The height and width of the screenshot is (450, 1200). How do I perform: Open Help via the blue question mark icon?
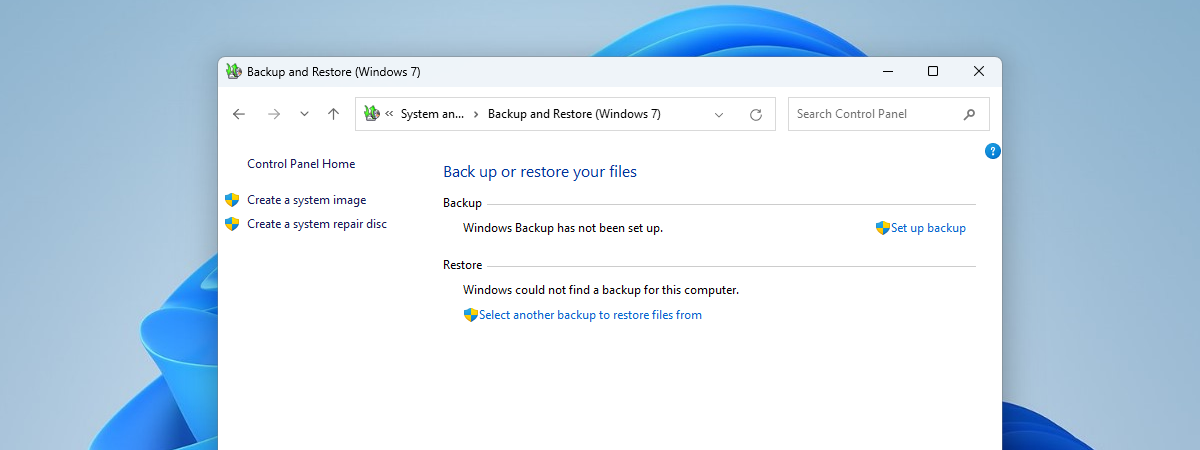point(992,151)
